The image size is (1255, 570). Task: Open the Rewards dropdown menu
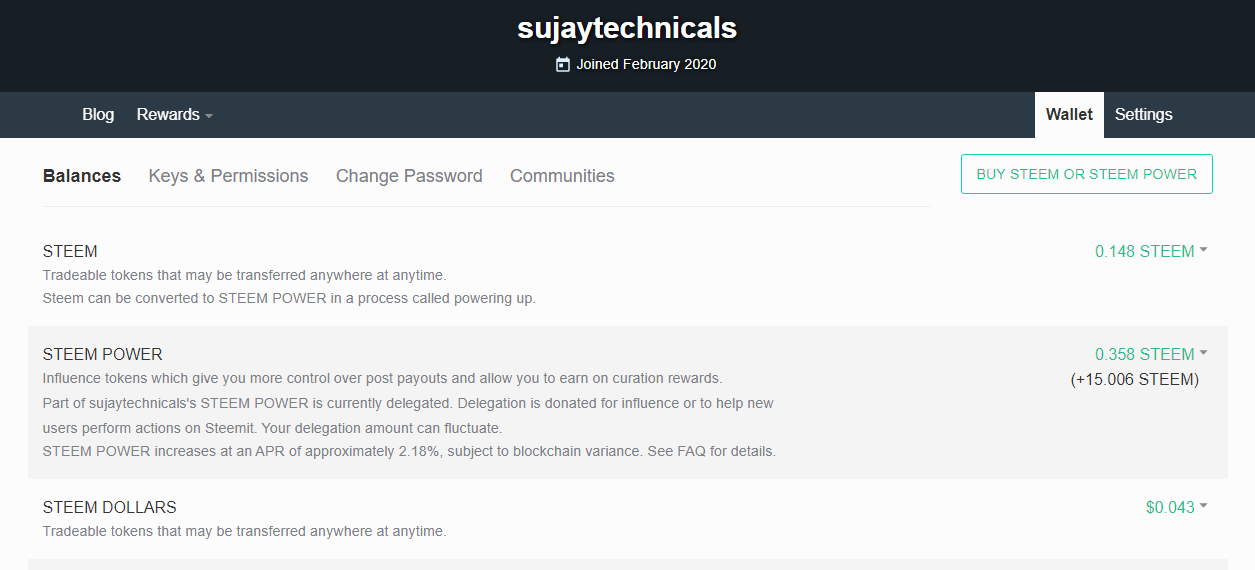click(x=175, y=115)
